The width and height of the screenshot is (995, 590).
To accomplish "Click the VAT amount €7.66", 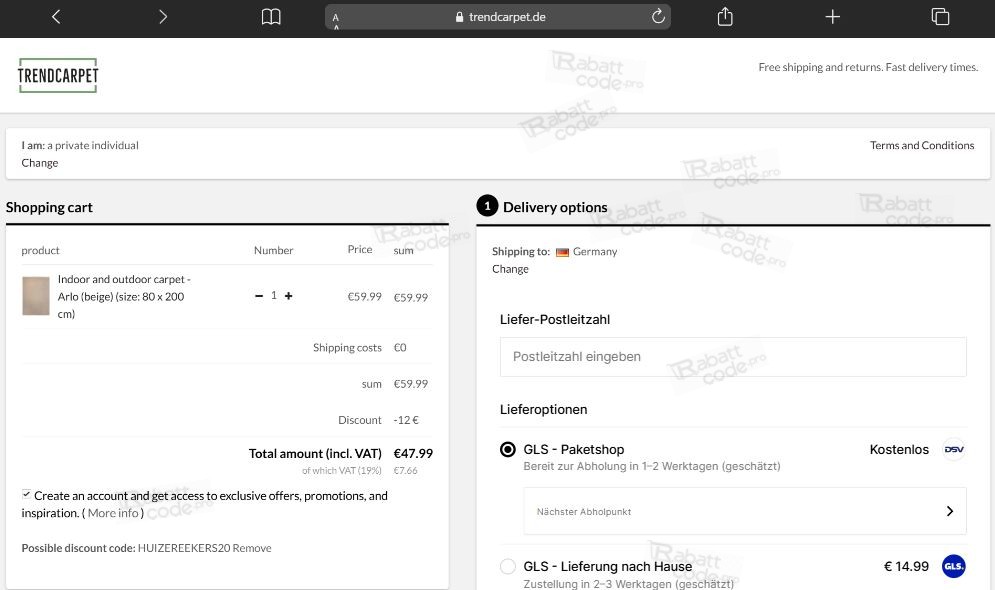I will tap(405, 471).
